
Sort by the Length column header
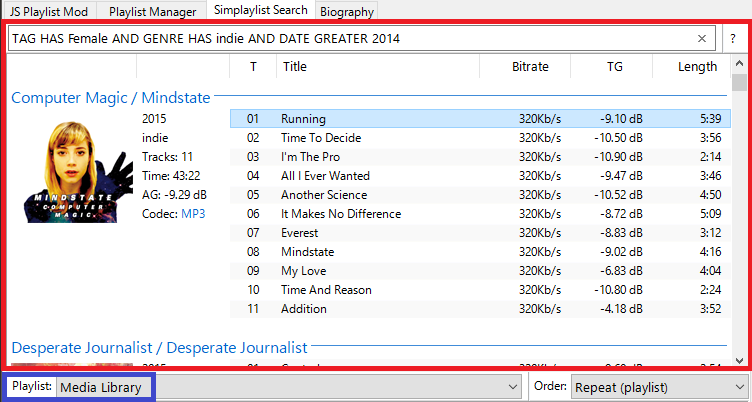point(692,66)
